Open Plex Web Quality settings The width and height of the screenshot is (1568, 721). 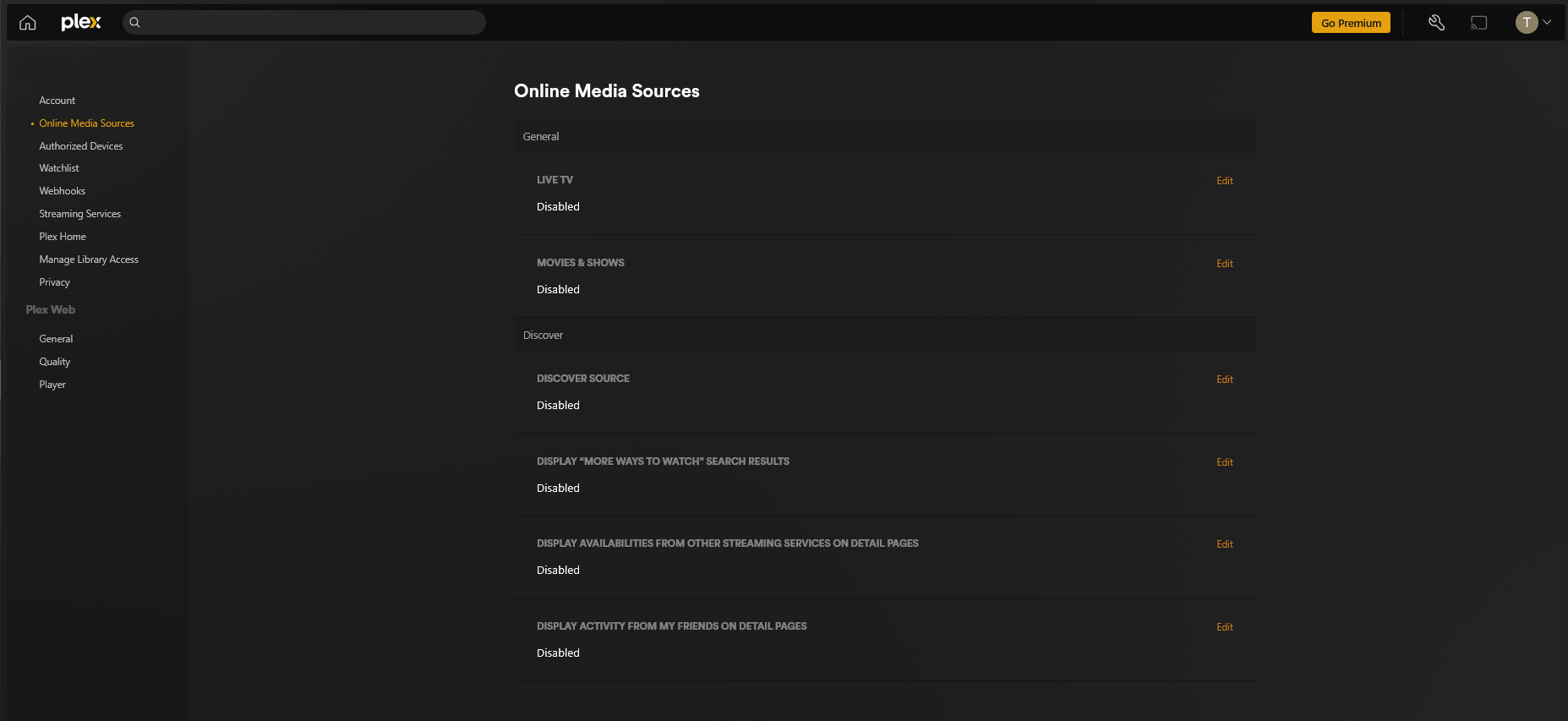point(54,362)
